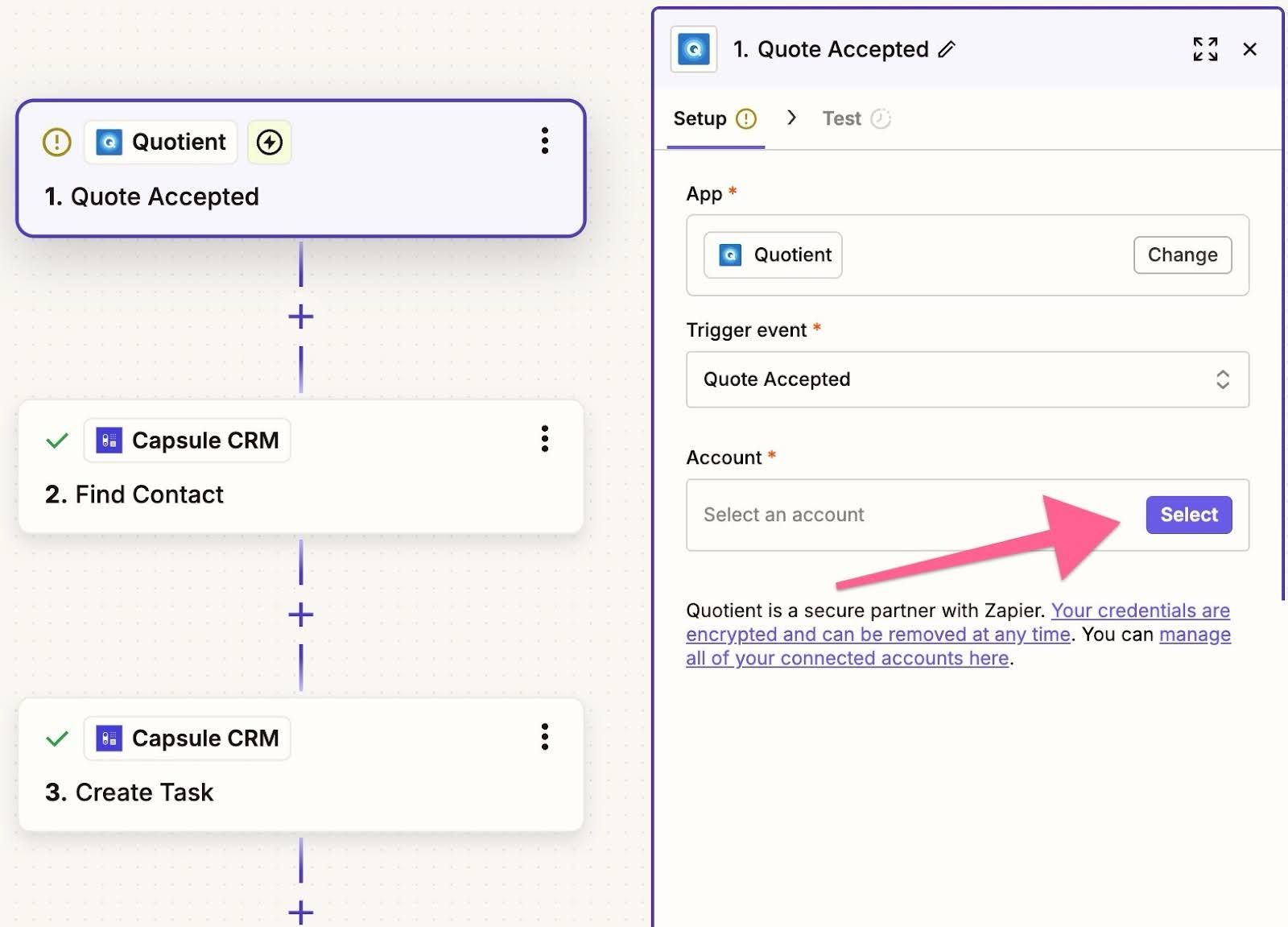Click the Quotient logo in the App field
Viewport: 1288px width, 927px height.
click(730, 255)
